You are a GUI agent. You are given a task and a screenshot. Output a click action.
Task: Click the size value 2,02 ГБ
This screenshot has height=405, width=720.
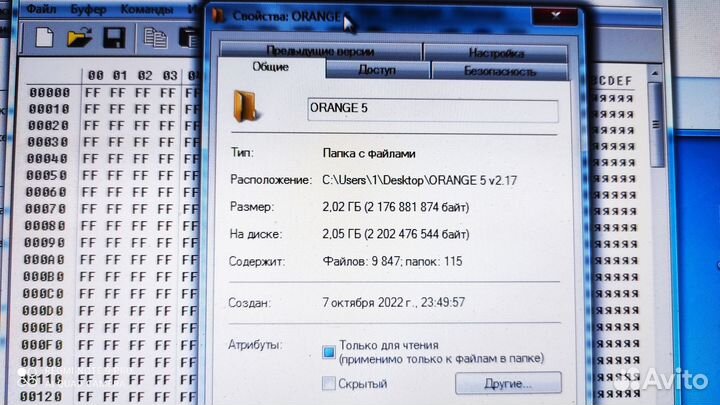pos(396,208)
